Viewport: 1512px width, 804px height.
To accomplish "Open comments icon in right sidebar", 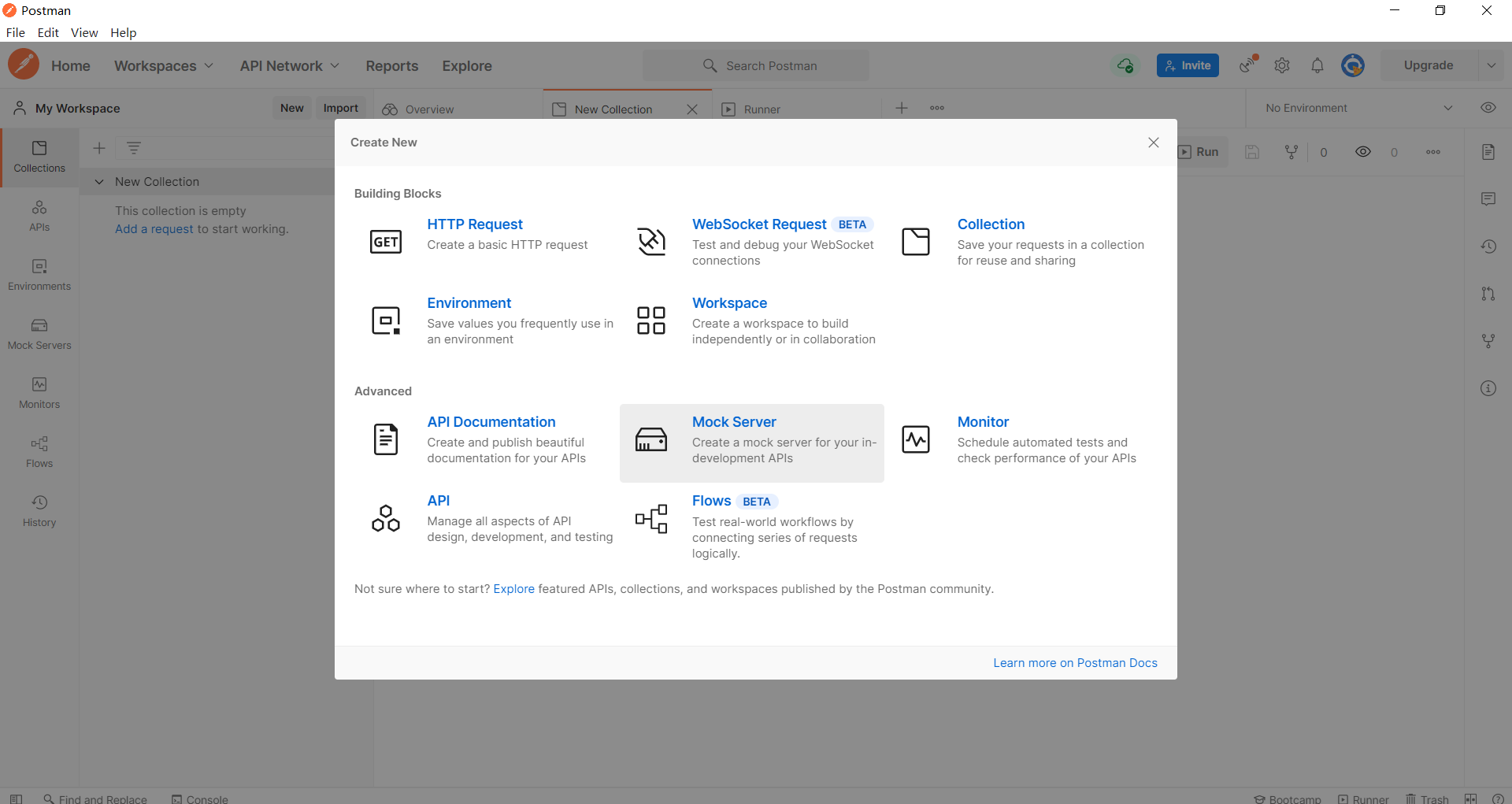I will pos(1488,199).
